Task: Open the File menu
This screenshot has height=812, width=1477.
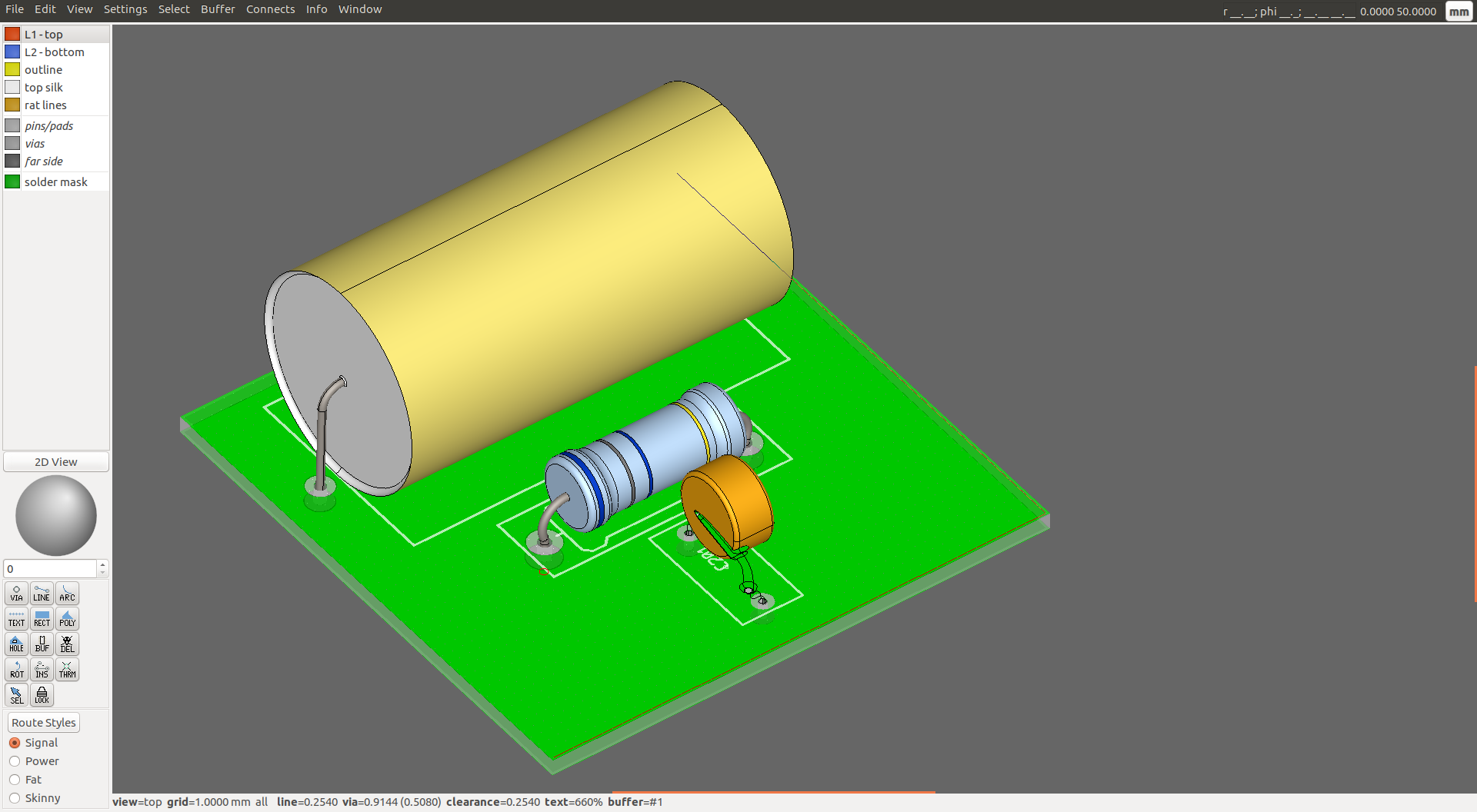Action: click(x=15, y=9)
